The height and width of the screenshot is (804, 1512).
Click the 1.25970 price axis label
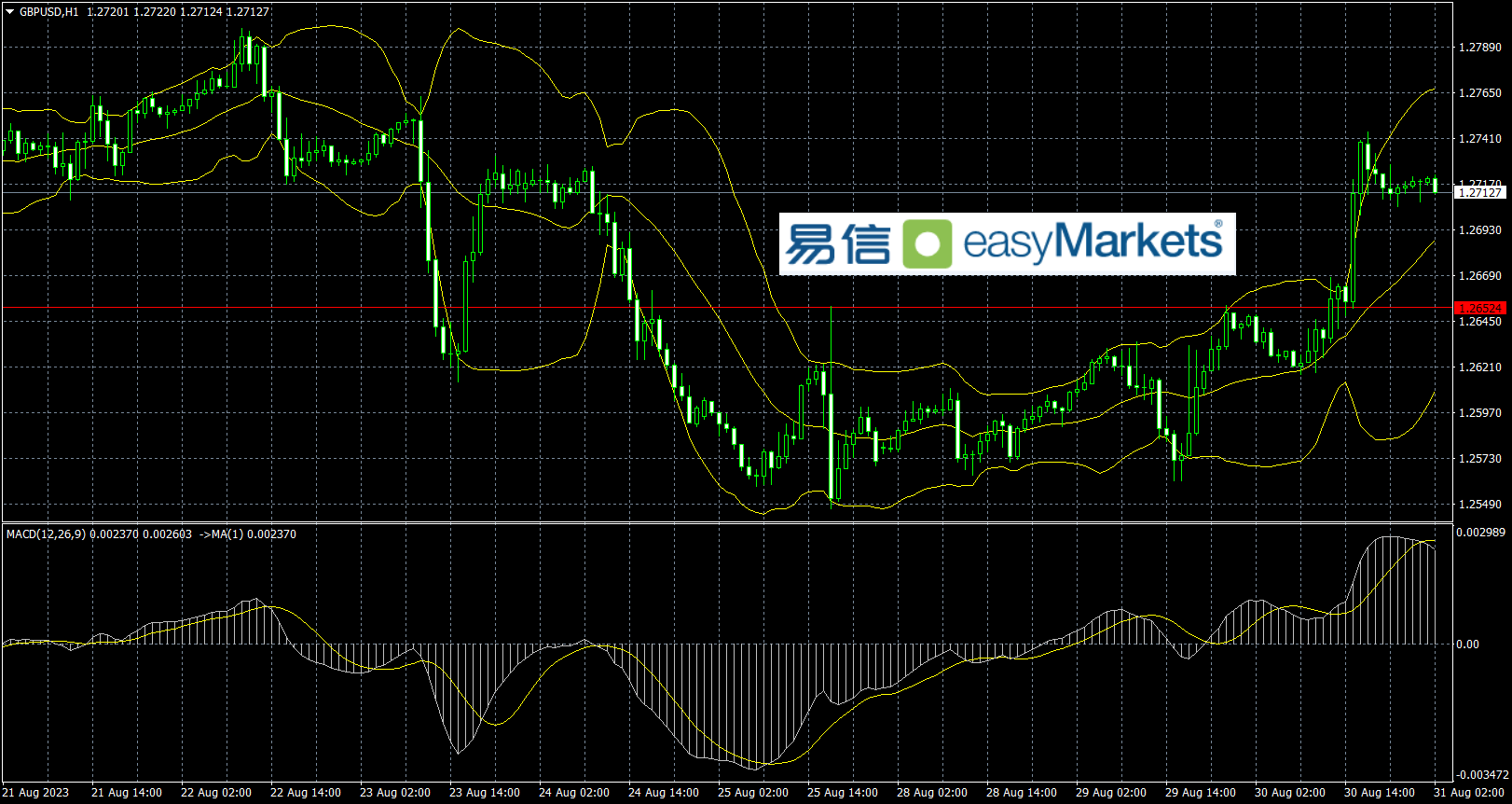click(x=1480, y=412)
